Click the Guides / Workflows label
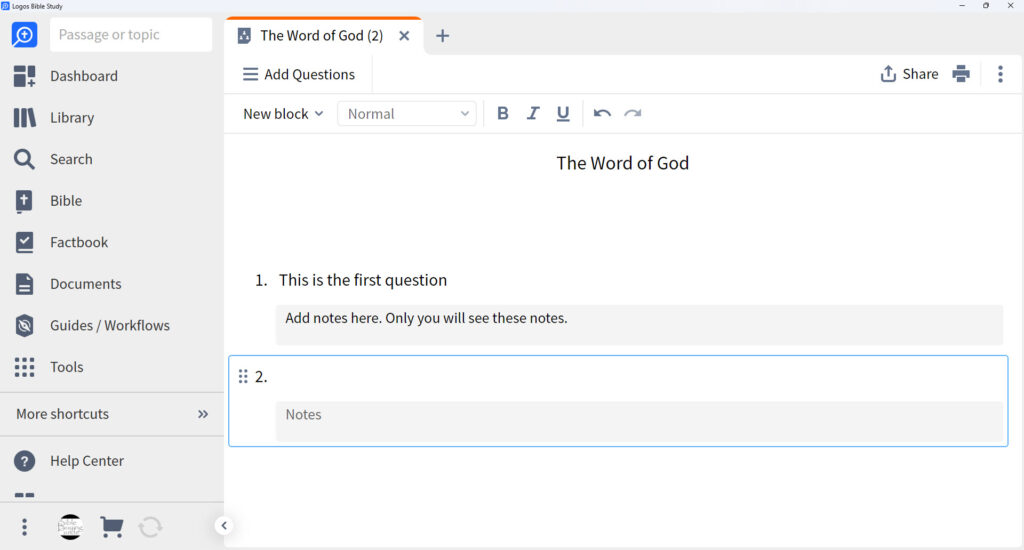1024x550 pixels. (110, 325)
